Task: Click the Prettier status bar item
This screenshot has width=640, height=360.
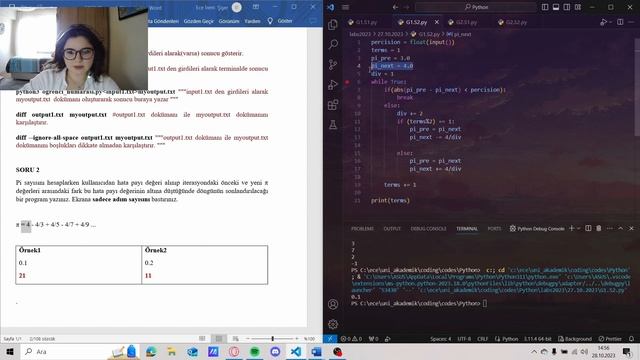Action: pyautogui.click(x=609, y=339)
